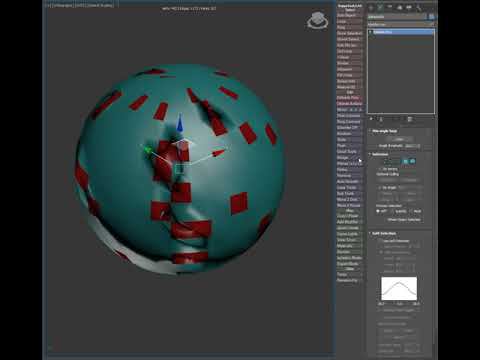Click the Bridge script button
This screenshot has height=360, width=480.
(349, 157)
